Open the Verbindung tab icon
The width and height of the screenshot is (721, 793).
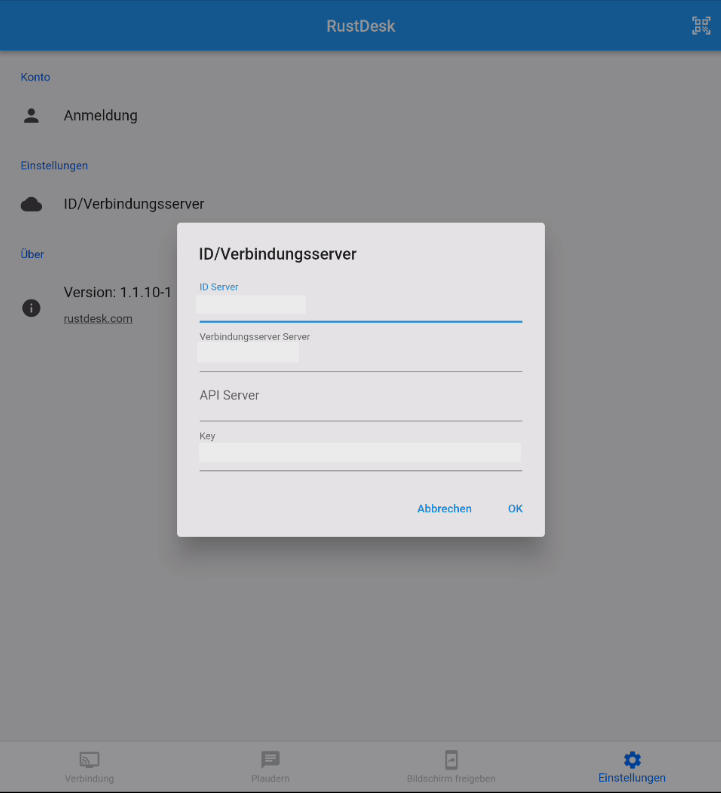pyautogui.click(x=89, y=760)
